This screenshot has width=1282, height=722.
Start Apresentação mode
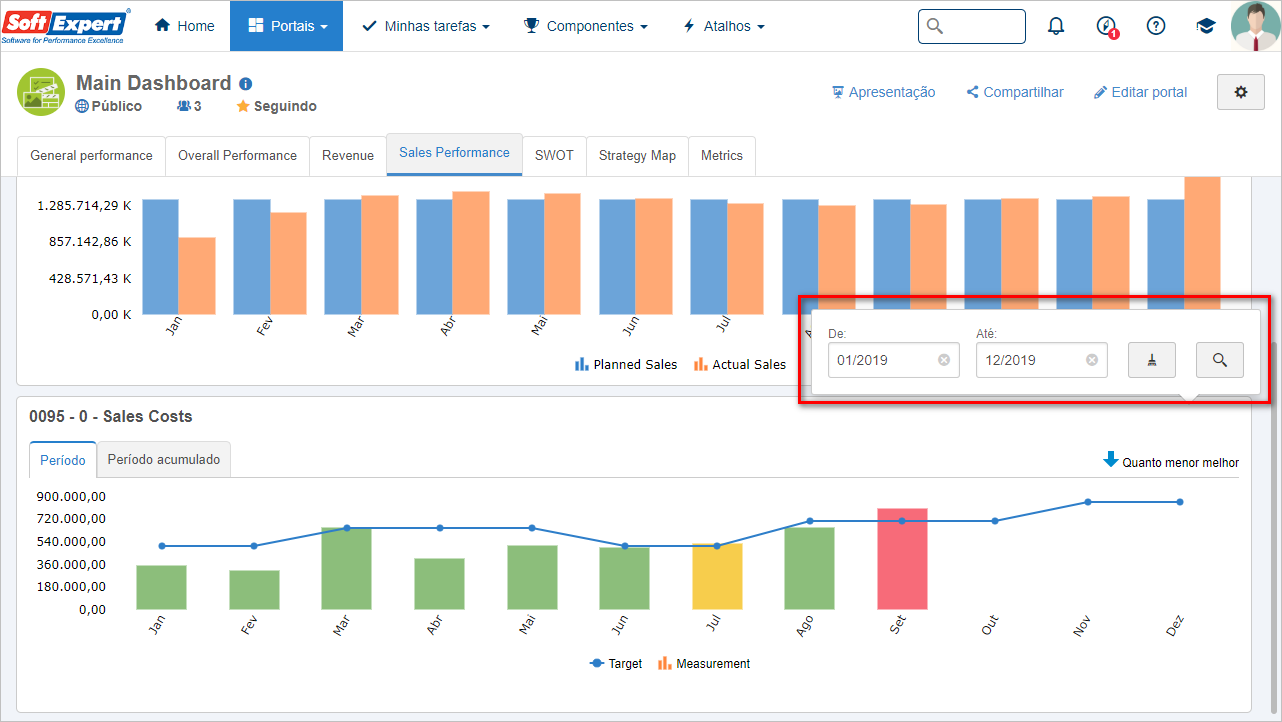click(884, 92)
